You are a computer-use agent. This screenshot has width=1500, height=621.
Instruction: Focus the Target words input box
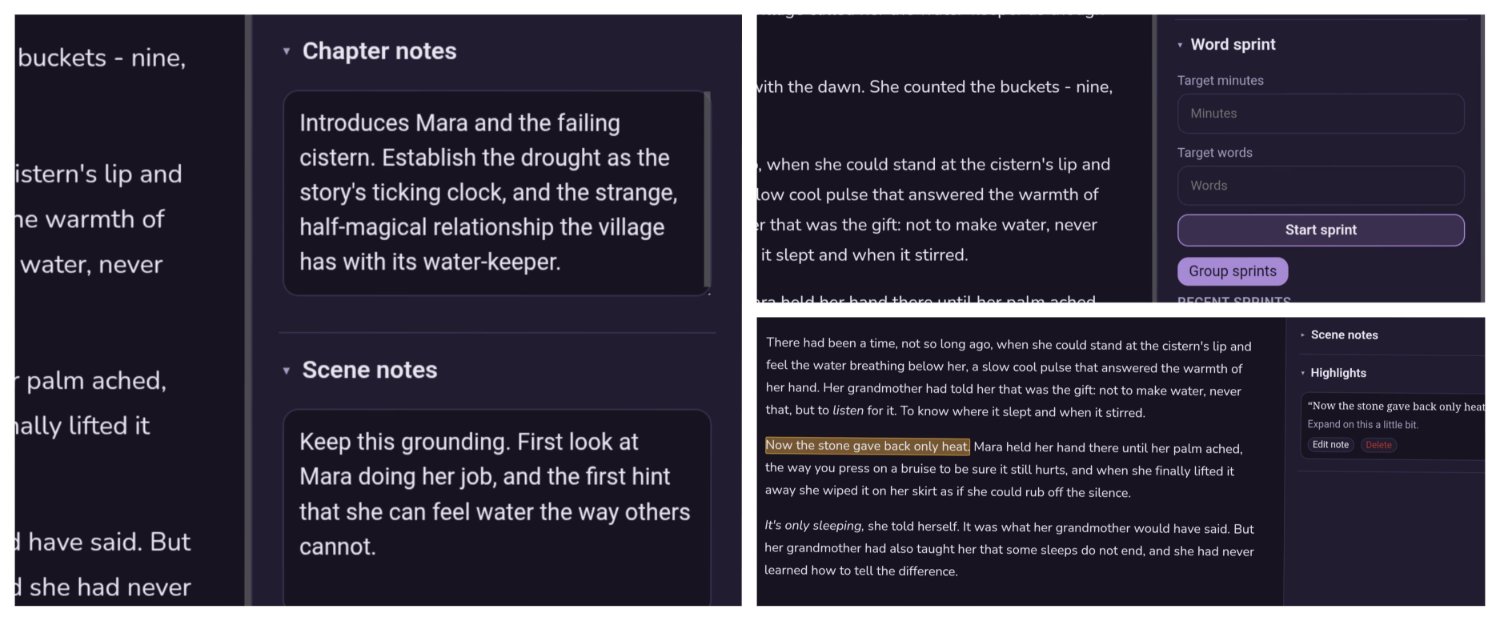[x=1320, y=185]
